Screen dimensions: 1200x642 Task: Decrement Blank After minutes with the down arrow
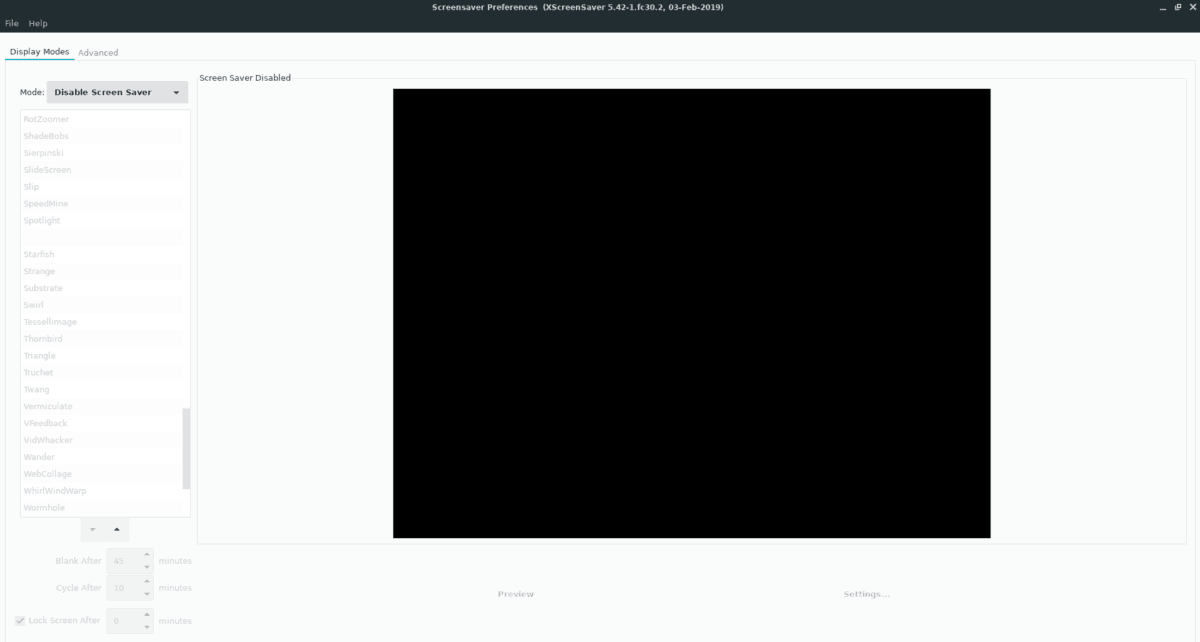(145, 565)
